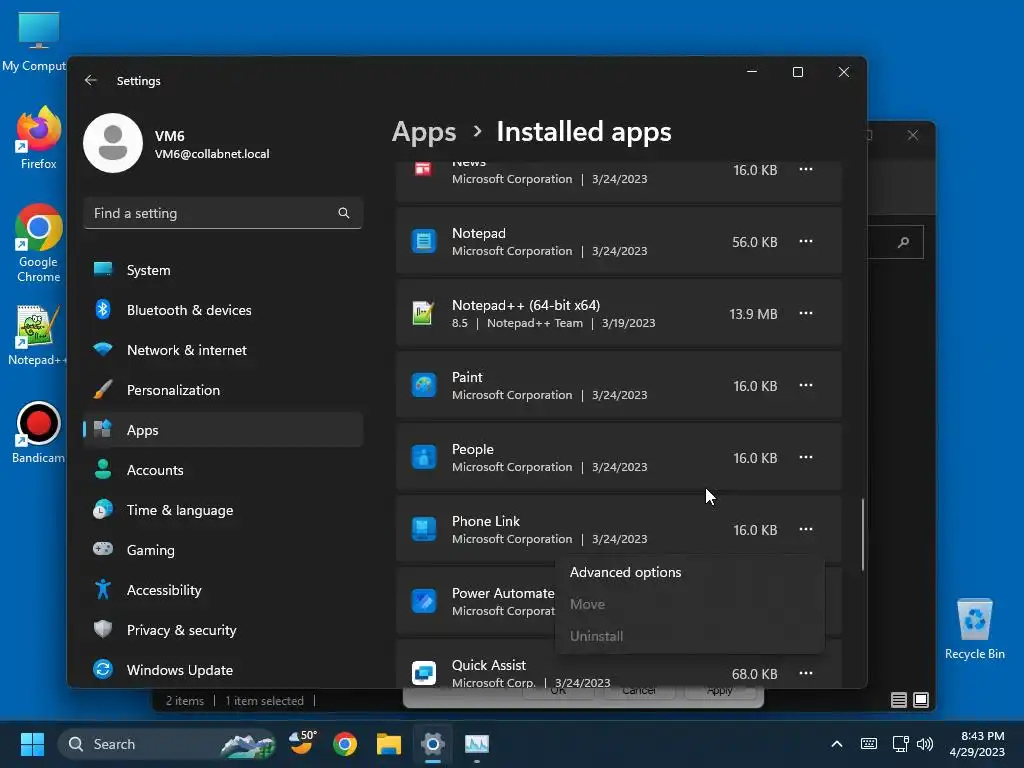Show hidden icons in system tray
Viewport: 1024px width, 768px height.
837,744
